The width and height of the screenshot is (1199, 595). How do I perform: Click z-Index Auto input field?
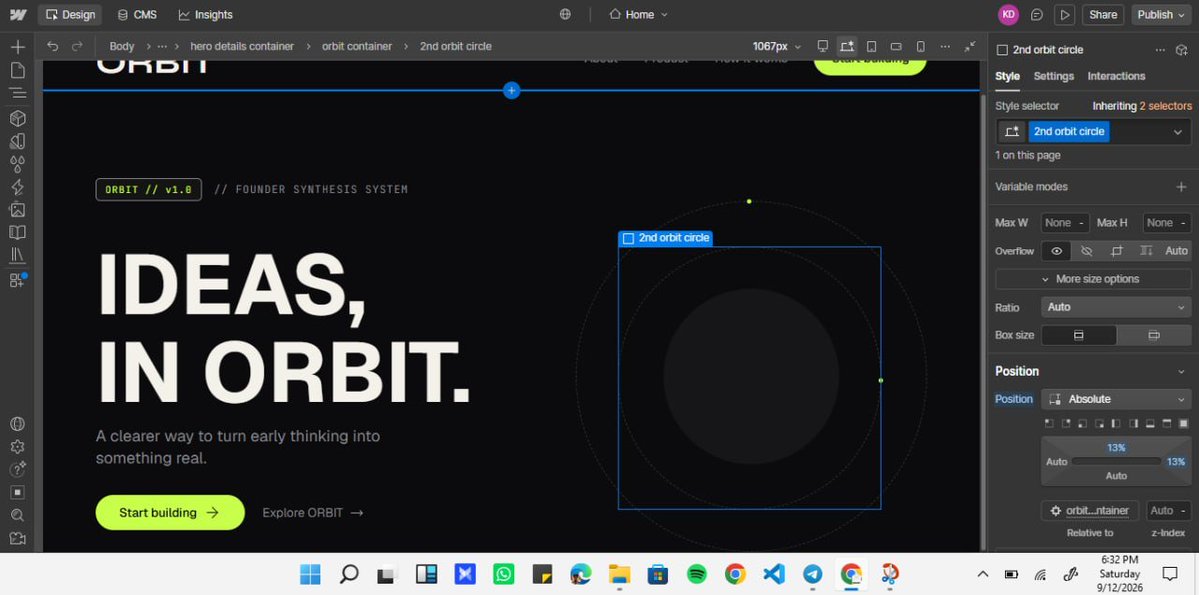(x=1168, y=511)
